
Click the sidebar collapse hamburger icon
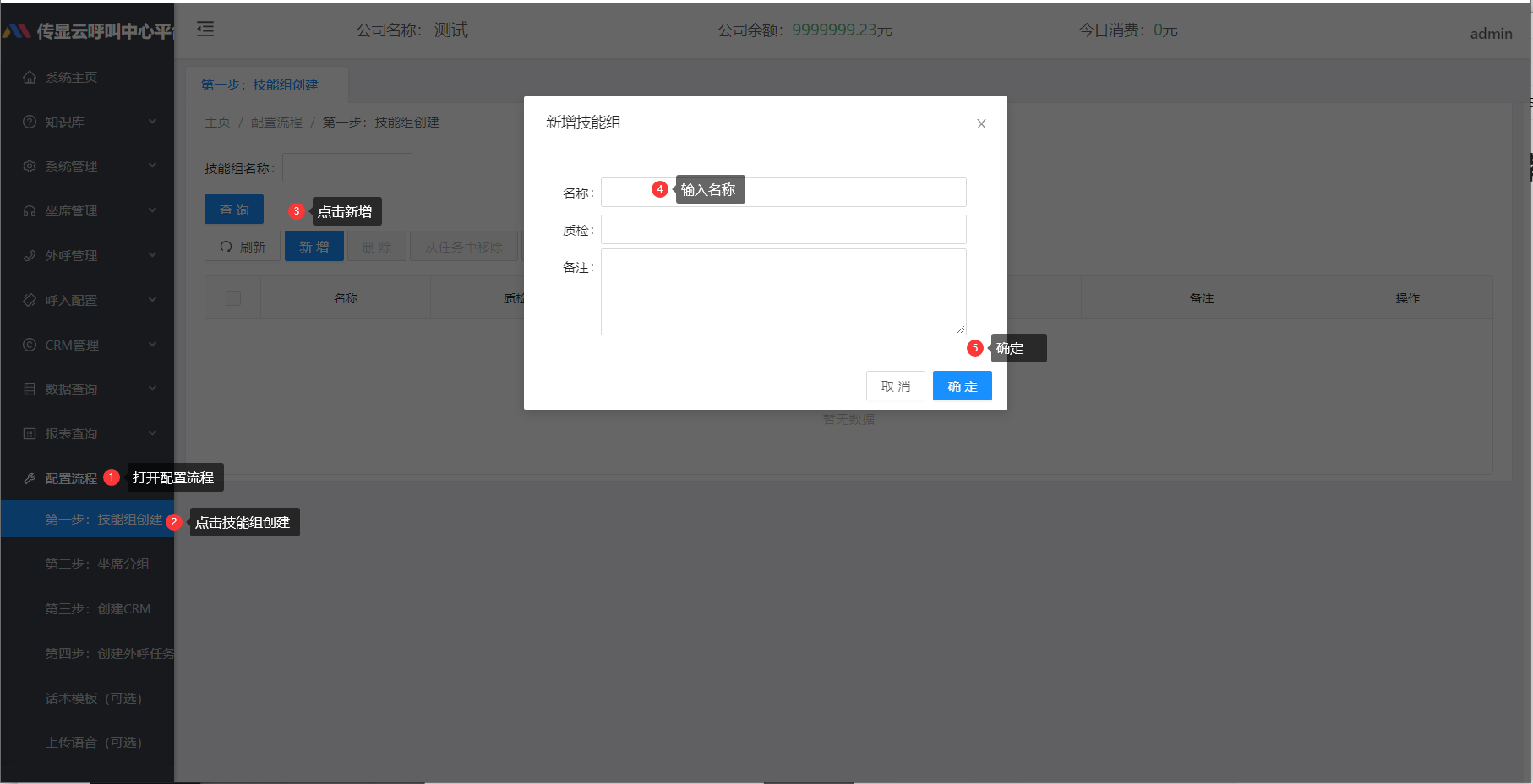pos(205,29)
